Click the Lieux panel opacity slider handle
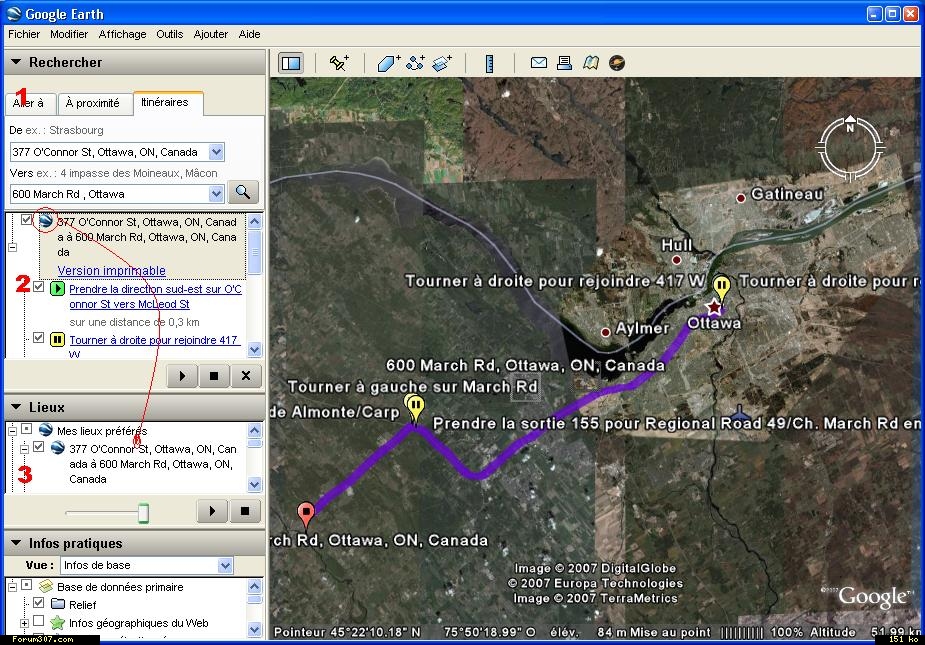 [143, 513]
